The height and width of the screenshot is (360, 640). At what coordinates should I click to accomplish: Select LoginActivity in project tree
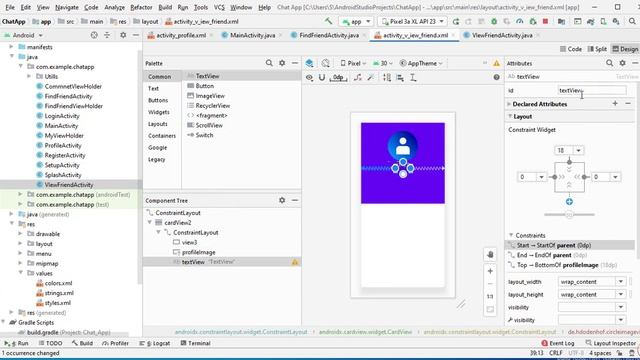[62, 116]
